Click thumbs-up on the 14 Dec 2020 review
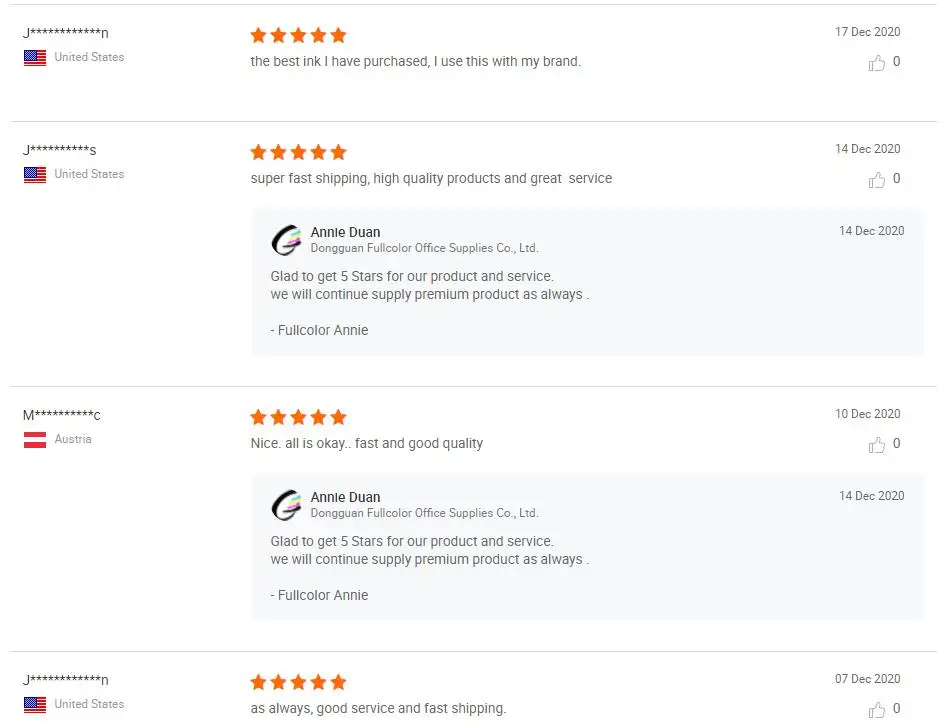 coord(877,180)
